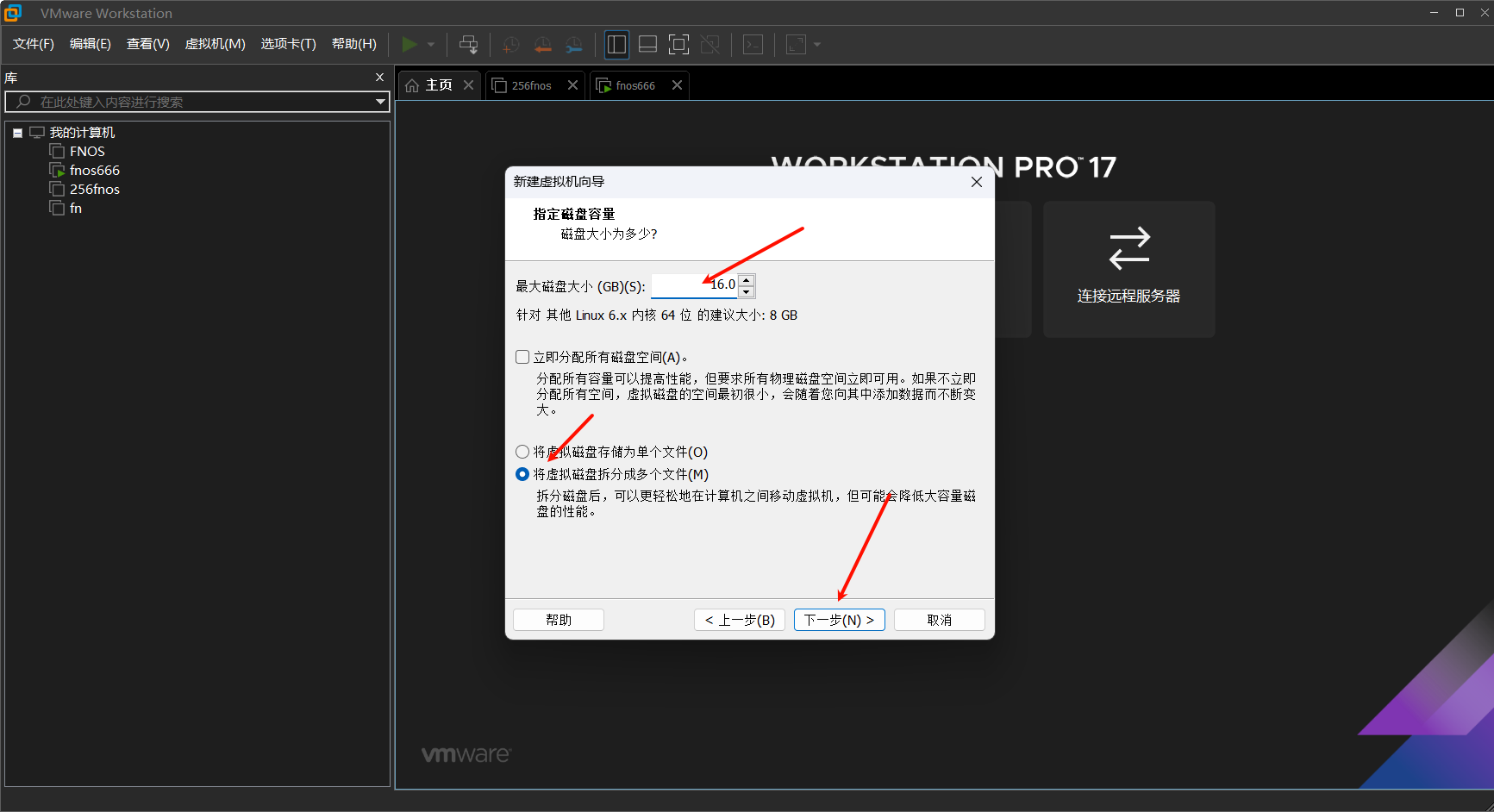Toggle the thumbnail bar view icon
The width and height of the screenshot is (1494, 812).
[647, 44]
